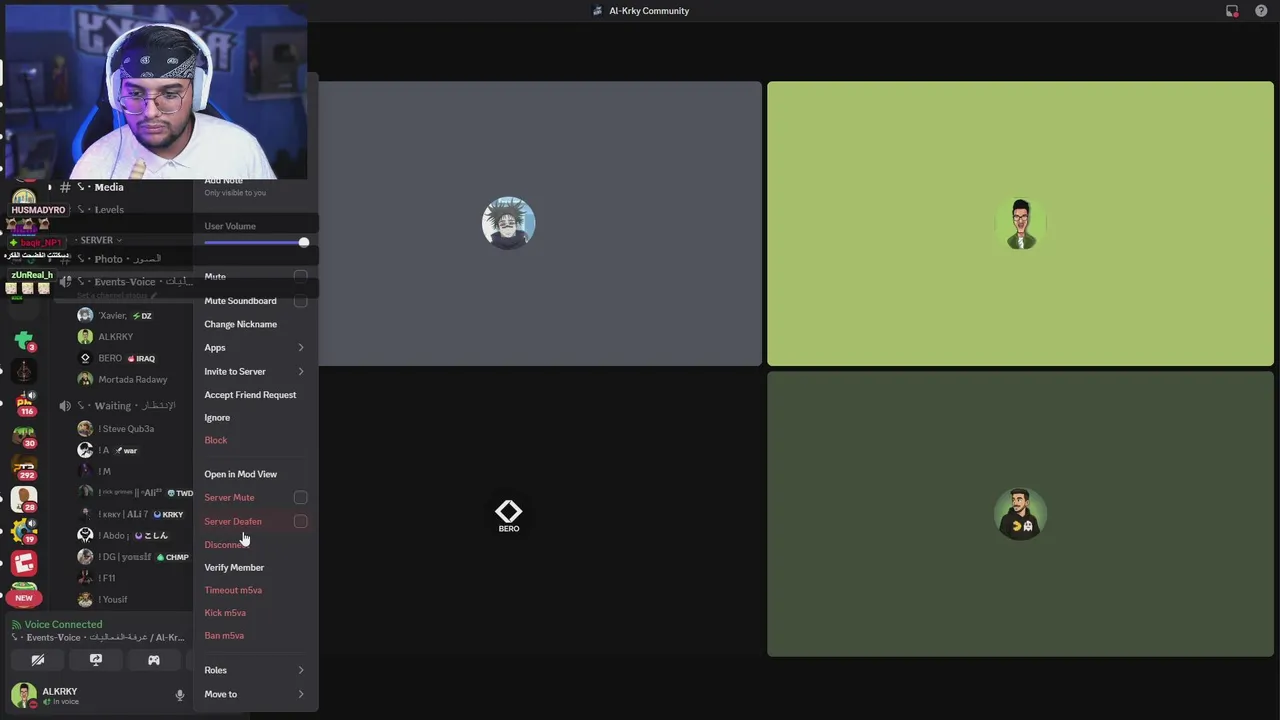Open server with badge 28
The image size is (1280, 720).
24,498
